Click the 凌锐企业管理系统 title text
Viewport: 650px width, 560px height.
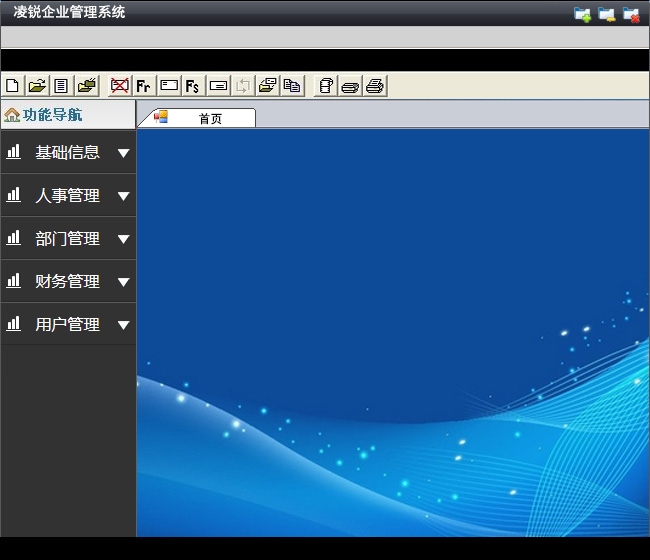[x=69, y=12]
